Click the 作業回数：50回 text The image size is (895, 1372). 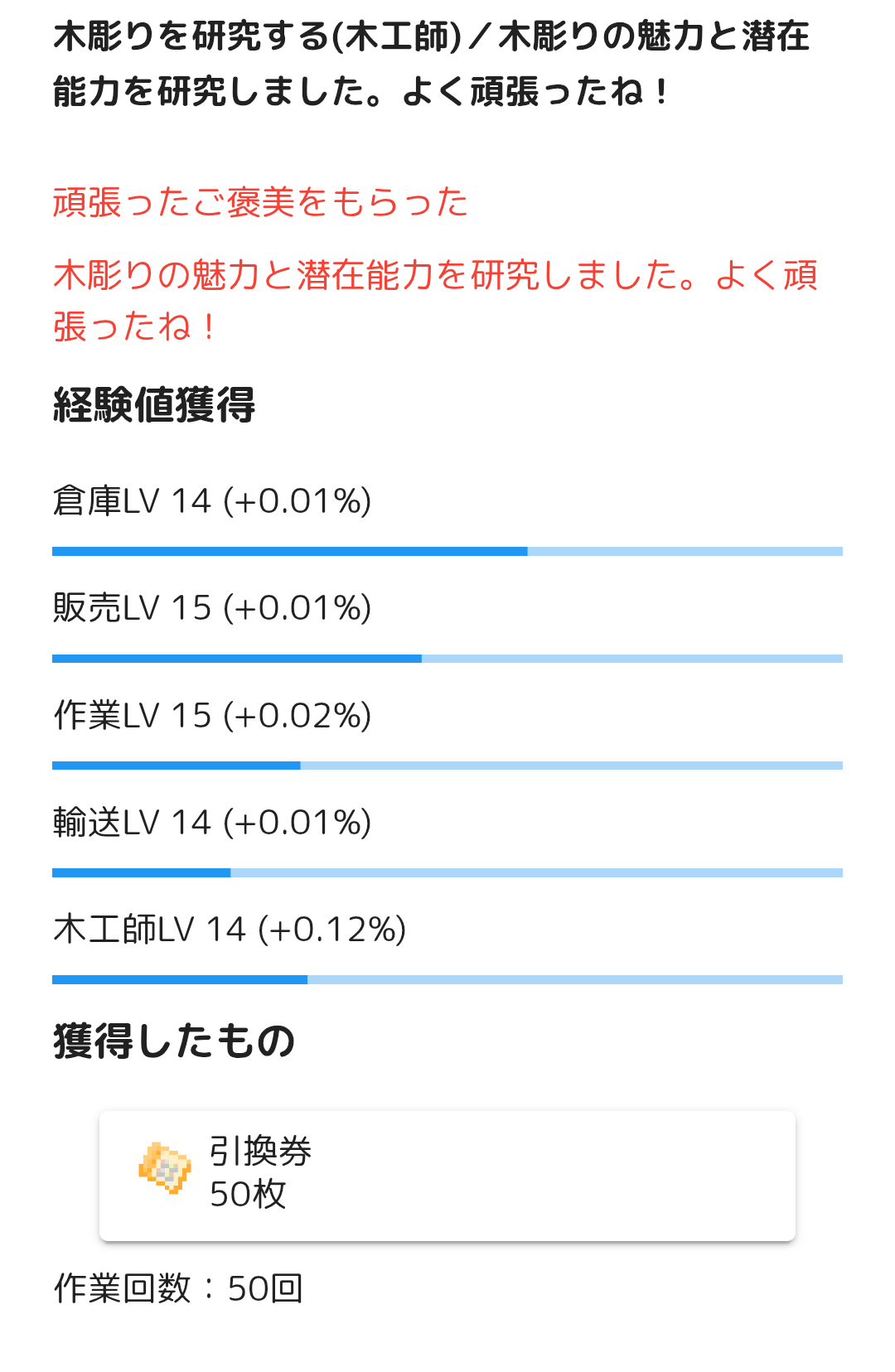click(178, 1288)
